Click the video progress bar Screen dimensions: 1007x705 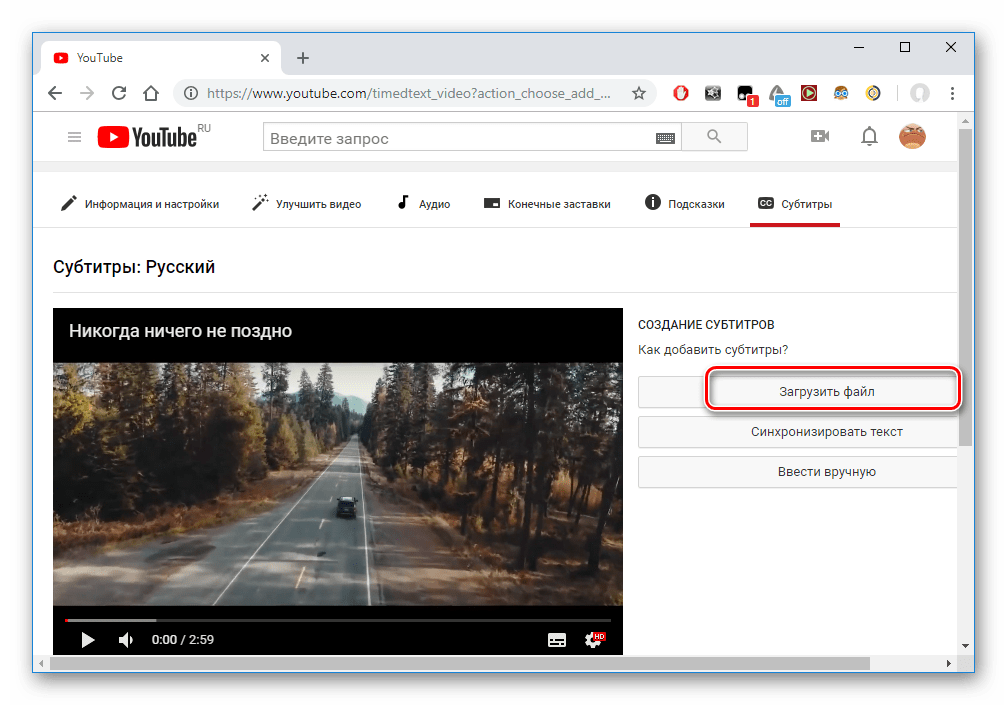338,620
